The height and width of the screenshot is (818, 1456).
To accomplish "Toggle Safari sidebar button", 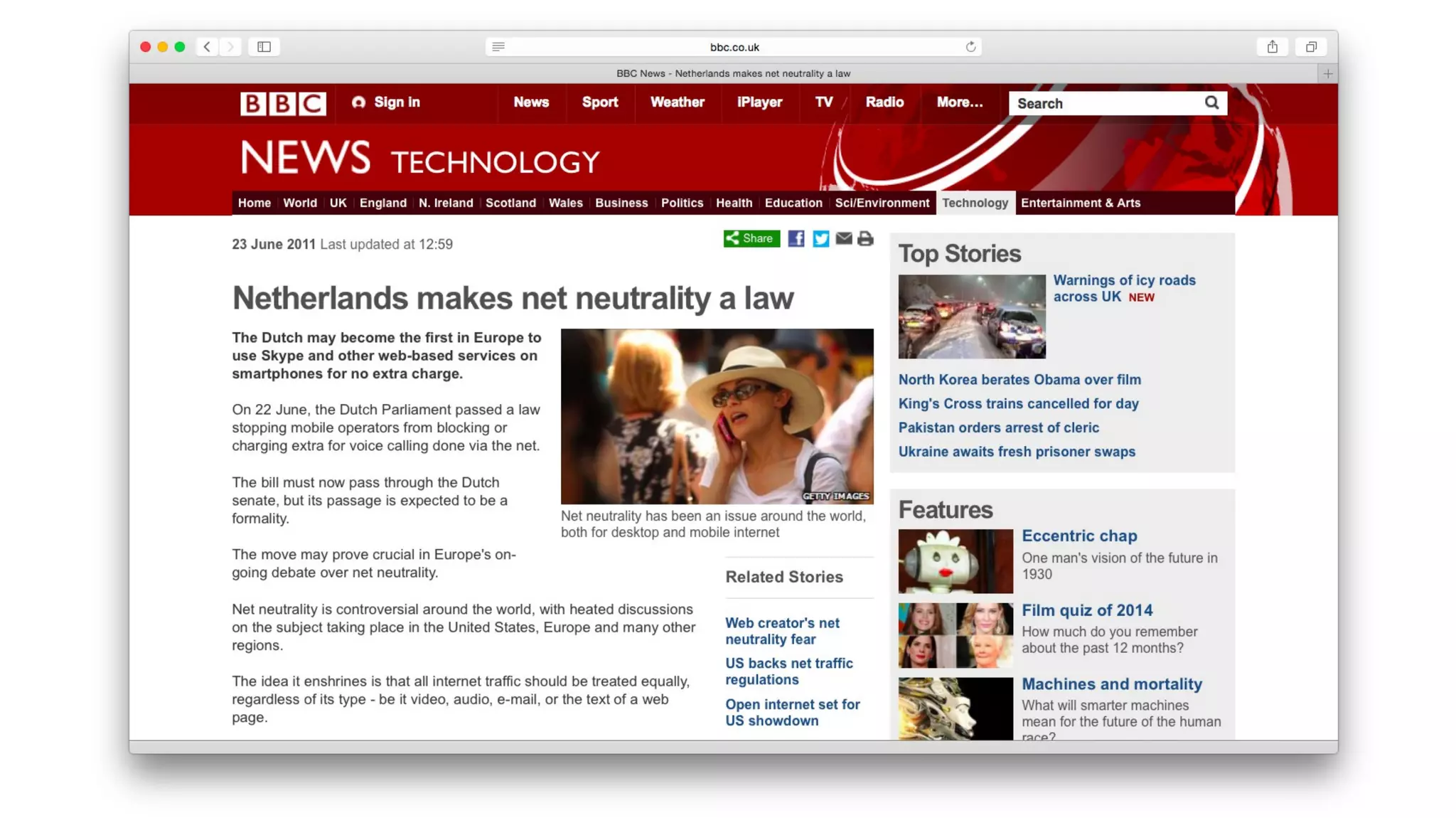I will point(264,47).
